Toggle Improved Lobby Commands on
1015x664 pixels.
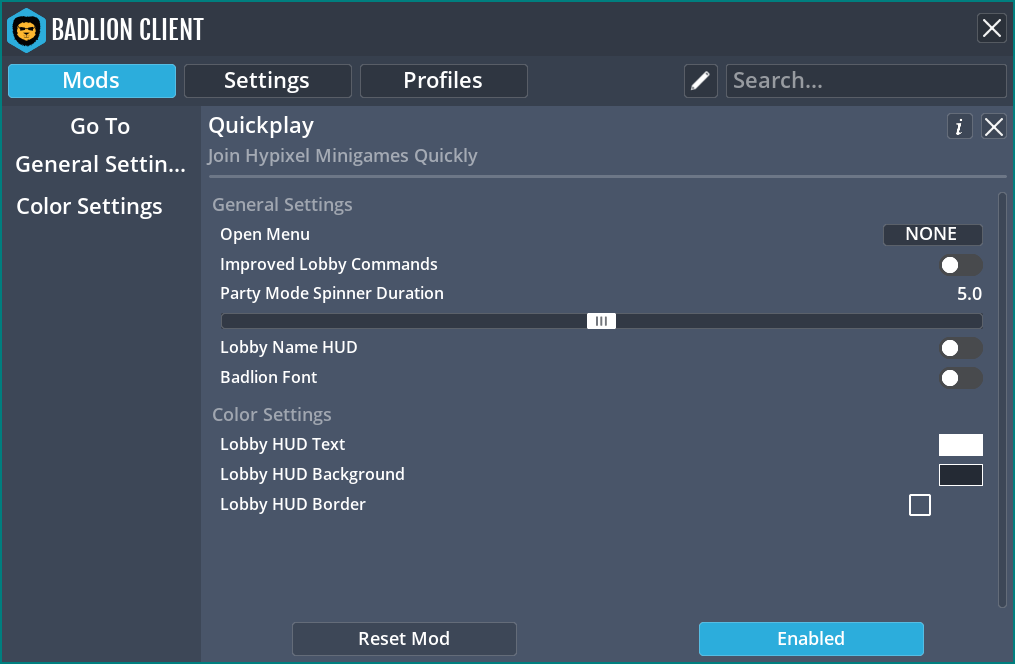pos(960,264)
